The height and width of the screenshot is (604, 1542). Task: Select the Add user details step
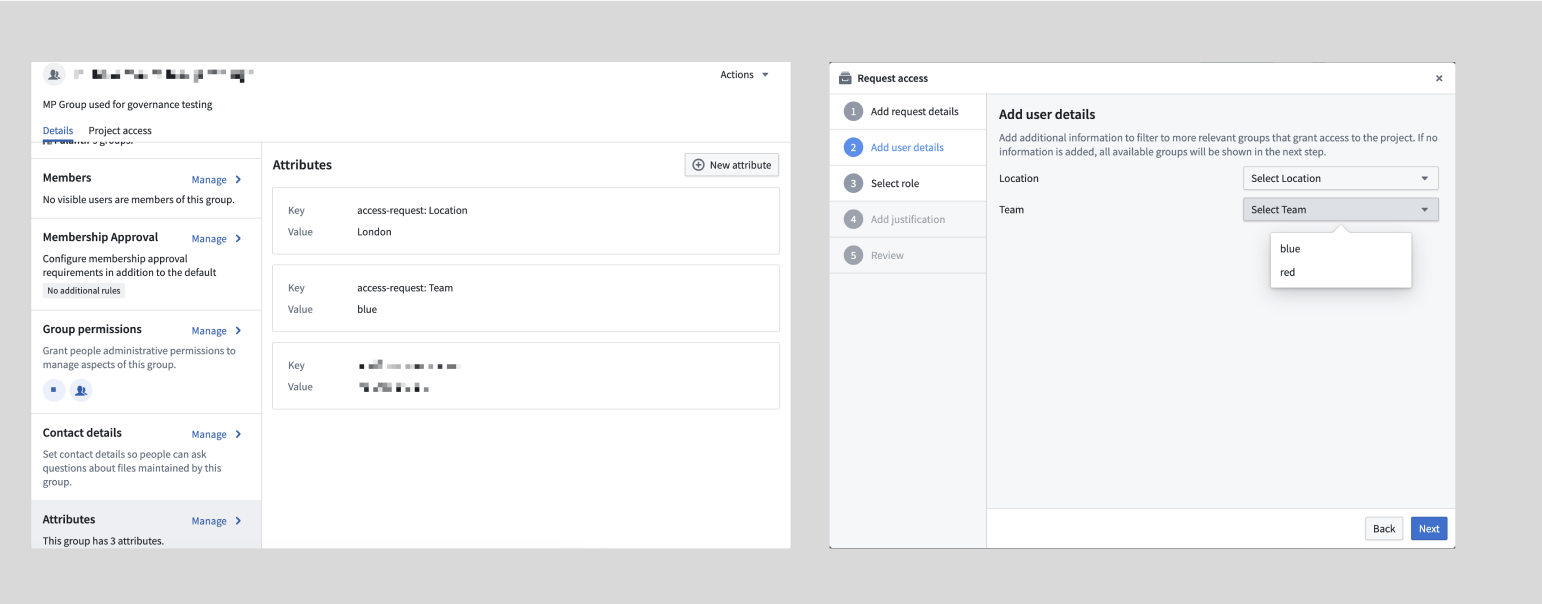[908, 147]
